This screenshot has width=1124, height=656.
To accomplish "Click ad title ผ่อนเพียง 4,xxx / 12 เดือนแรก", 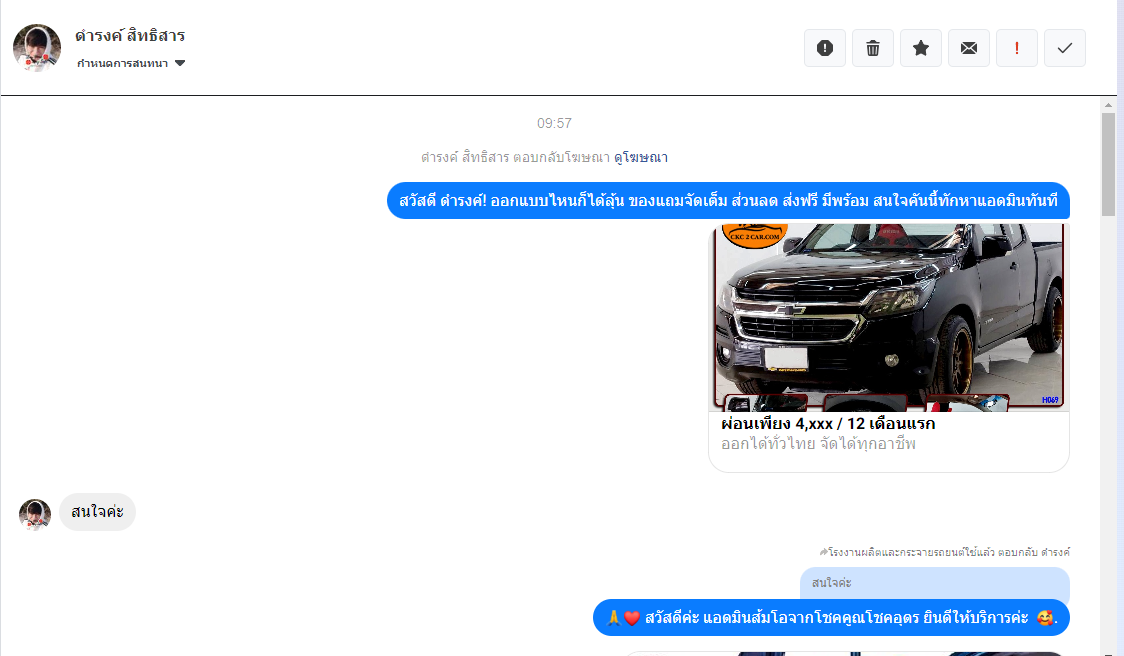I will coord(828,424).
